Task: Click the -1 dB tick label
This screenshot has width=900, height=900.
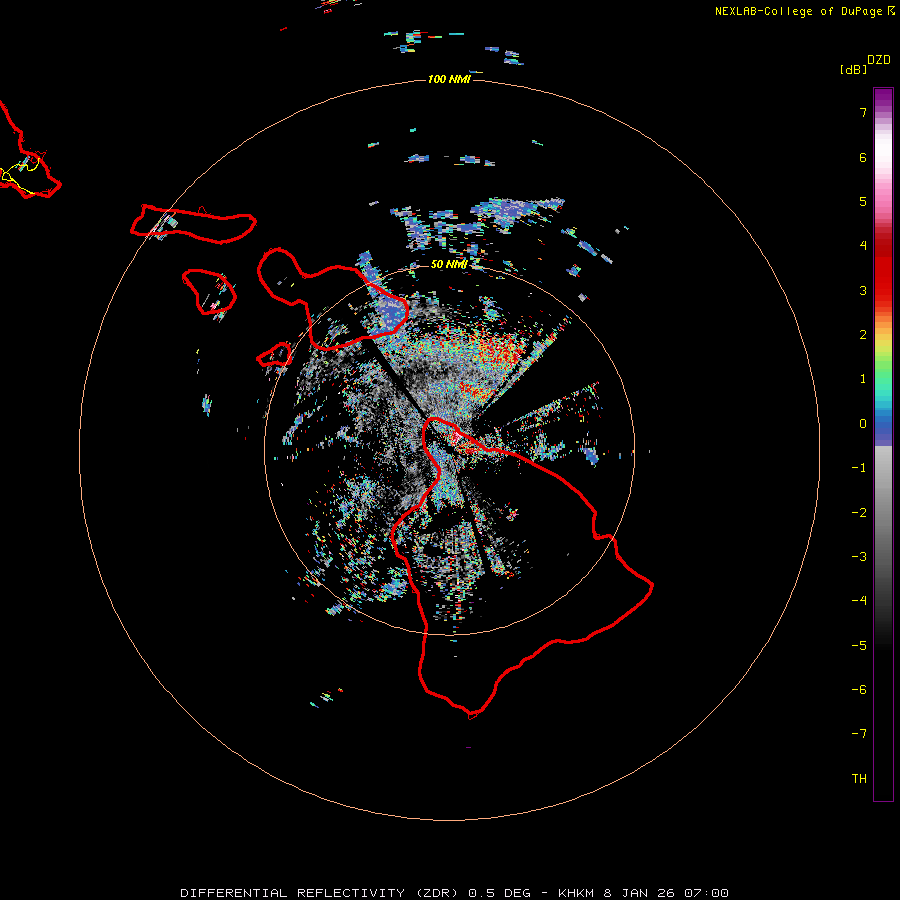Action: click(859, 468)
